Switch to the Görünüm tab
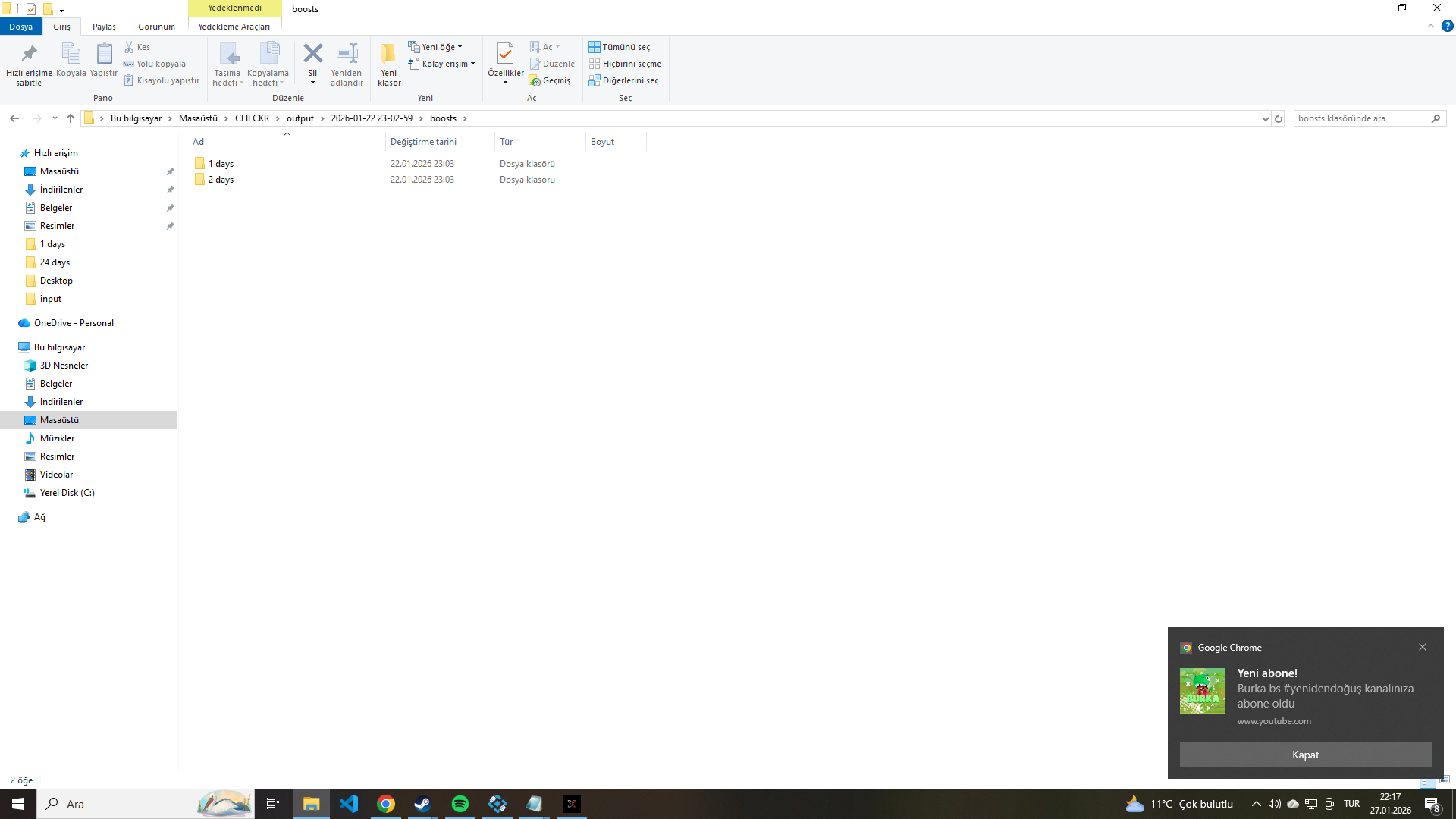 156,27
